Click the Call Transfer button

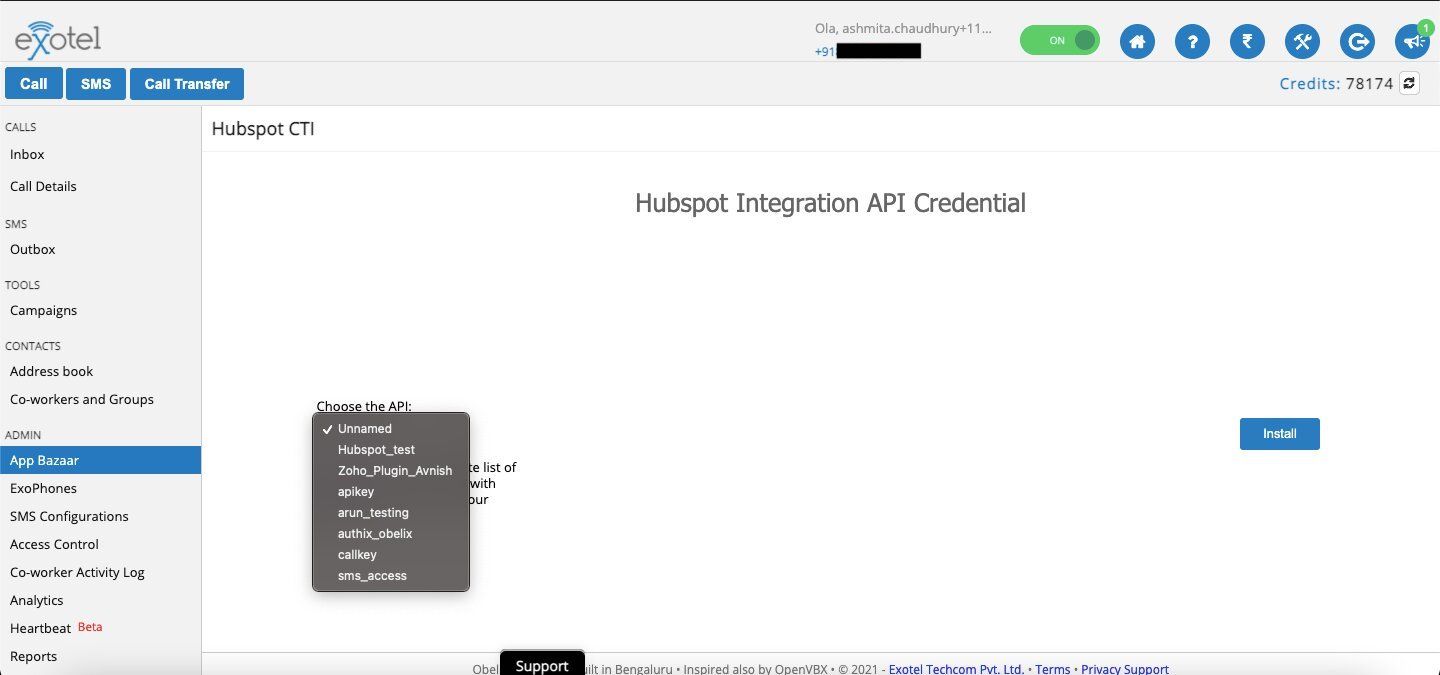[187, 84]
